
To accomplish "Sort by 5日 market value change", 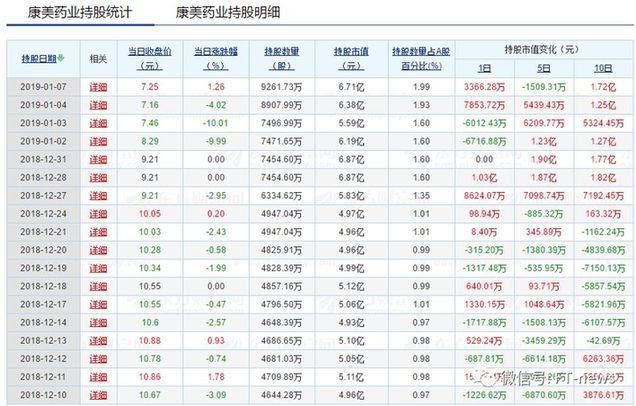I will (x=544, y=68).
